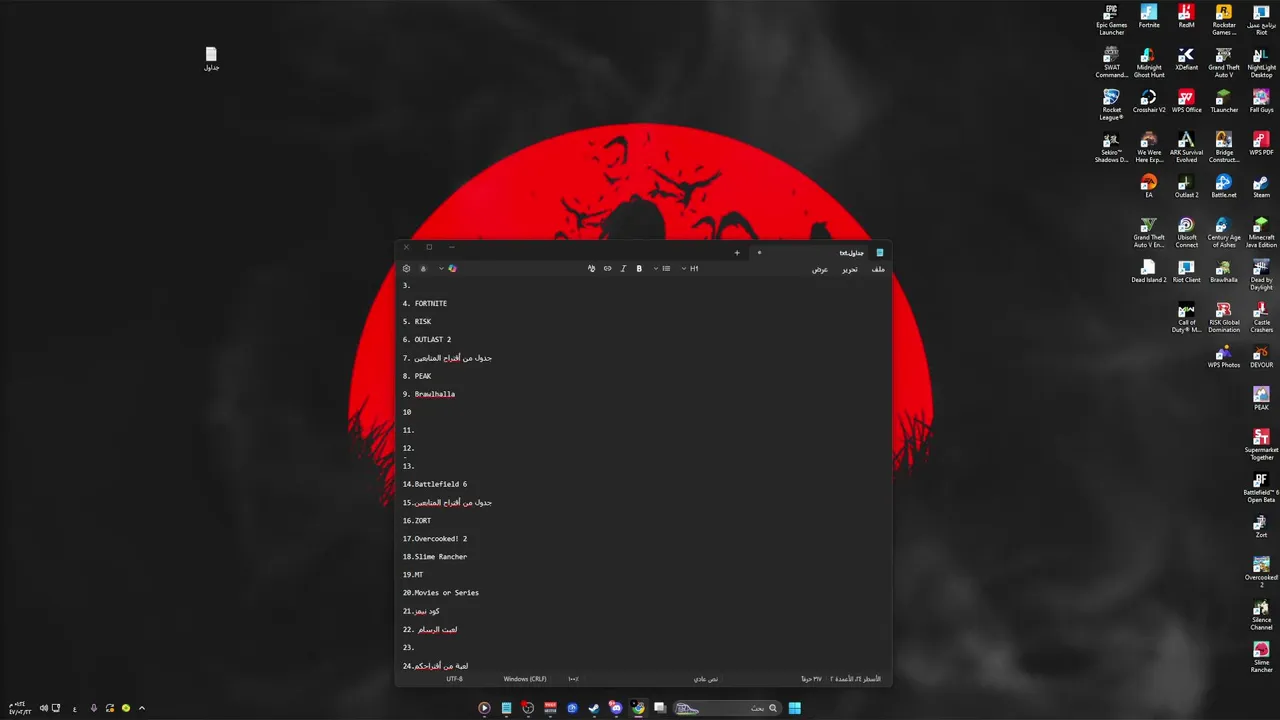Open Supermarket Together desktop icon
Viewport: 1280px width, 720px height.
[x=1261, y=445]
